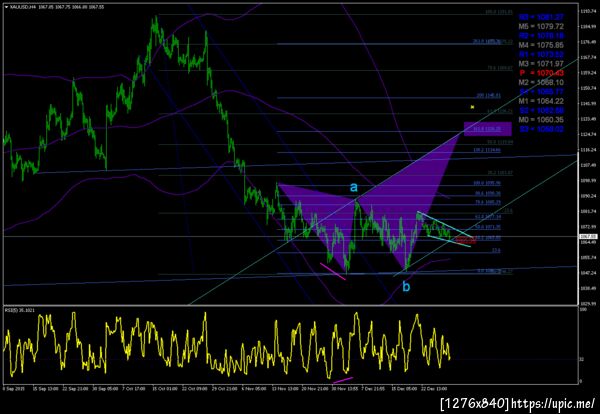Click the small triangle icon before XAUUSD,H4
Screen dimensions: 600x414
click(6, 7)
